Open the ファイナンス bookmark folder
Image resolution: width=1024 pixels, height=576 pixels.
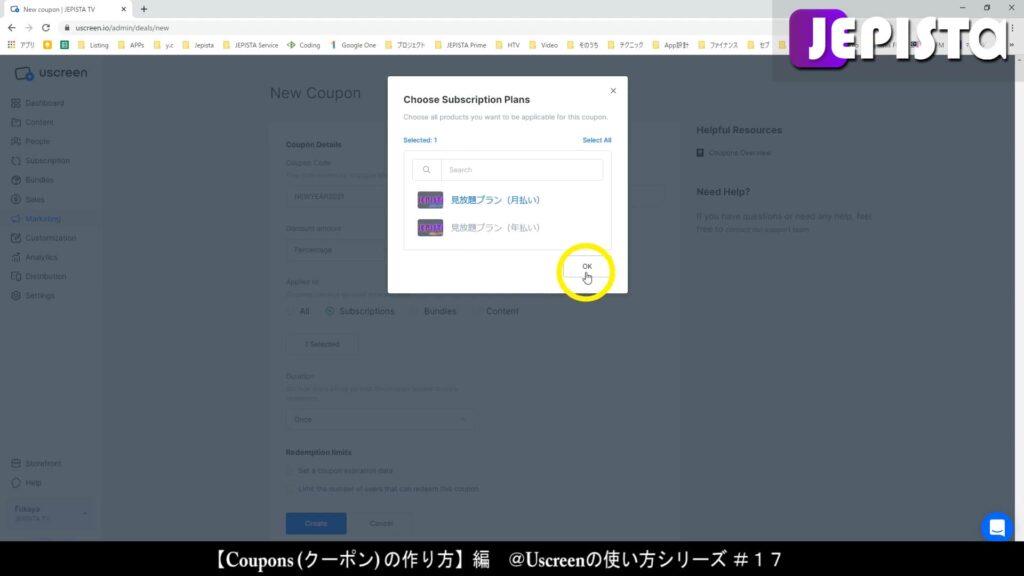(718, 45)
